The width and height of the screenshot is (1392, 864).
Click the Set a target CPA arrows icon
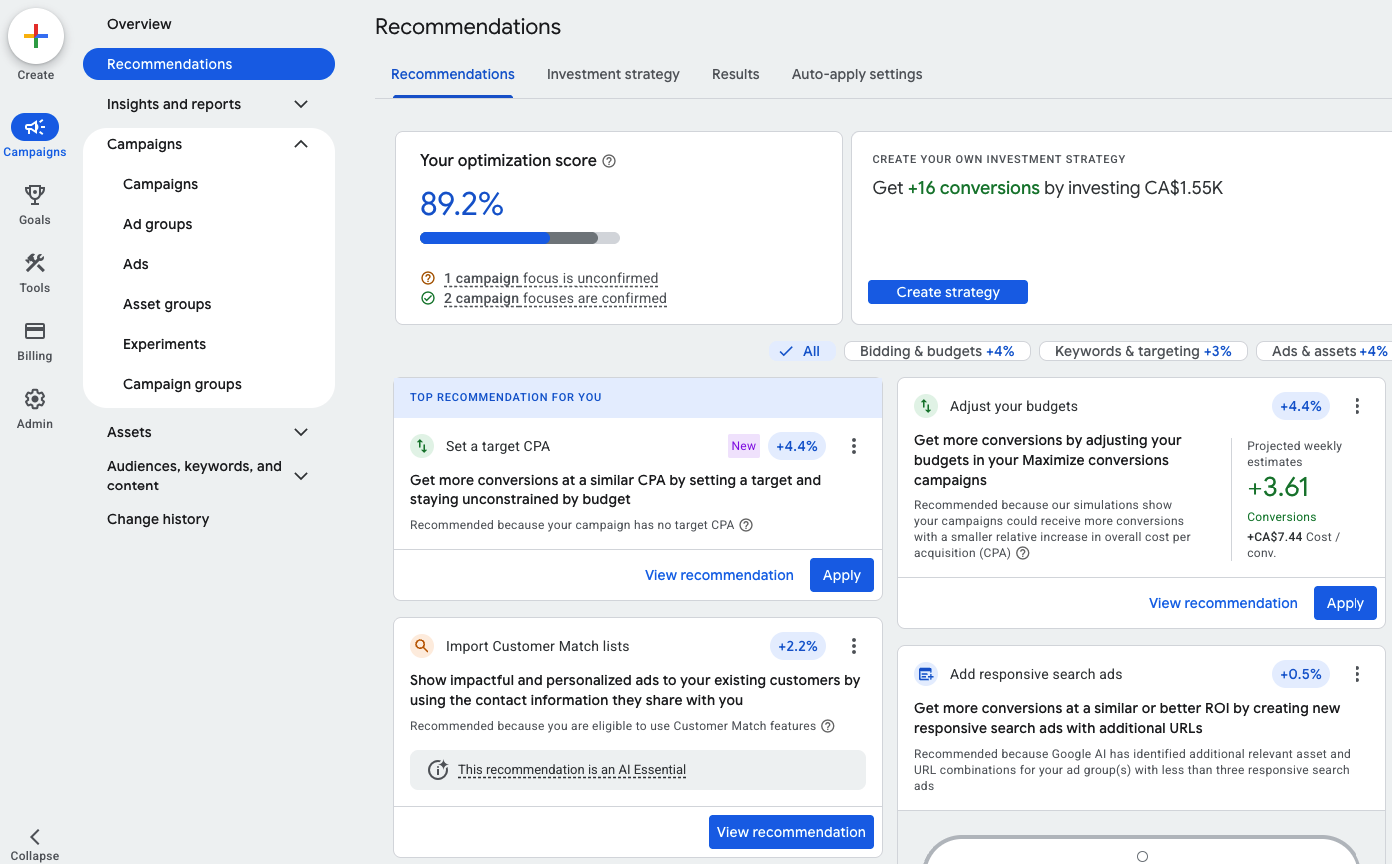422,446
